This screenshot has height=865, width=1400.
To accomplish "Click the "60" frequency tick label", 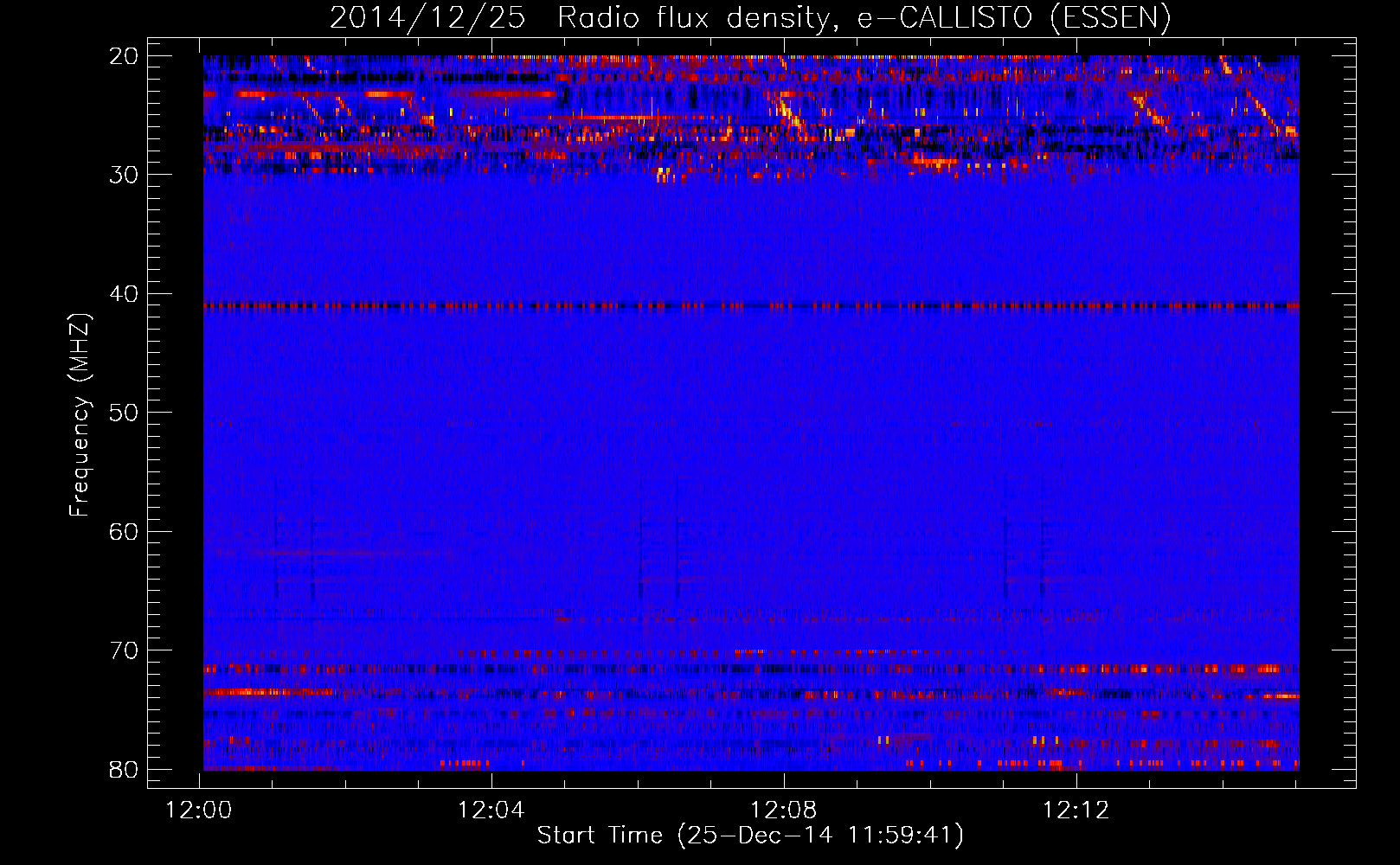I will point(124,532).
